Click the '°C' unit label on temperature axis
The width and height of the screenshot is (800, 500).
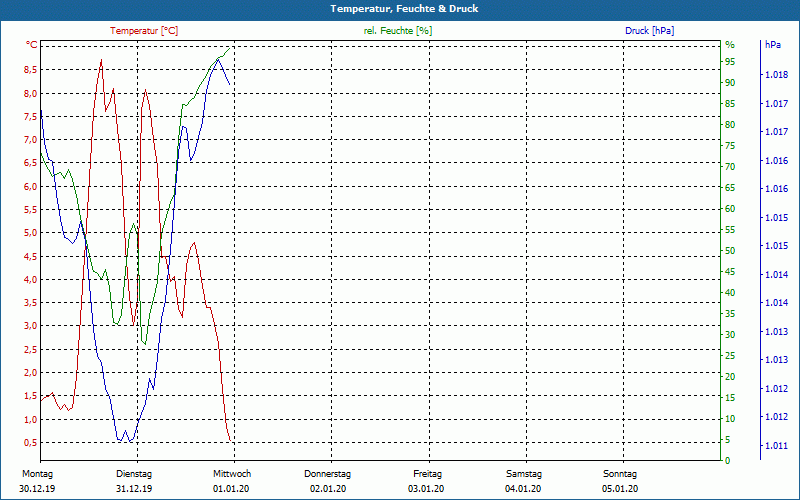click(x=32, y=45)
